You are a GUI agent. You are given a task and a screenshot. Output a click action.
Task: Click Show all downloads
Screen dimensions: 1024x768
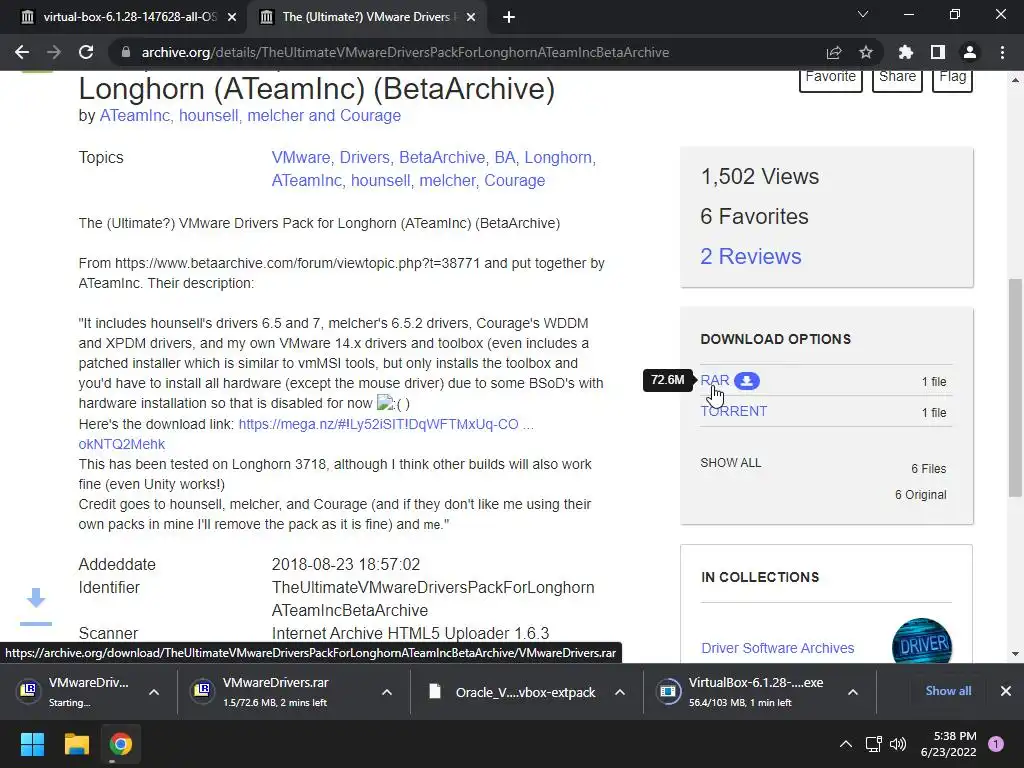[x=948, y=691]
